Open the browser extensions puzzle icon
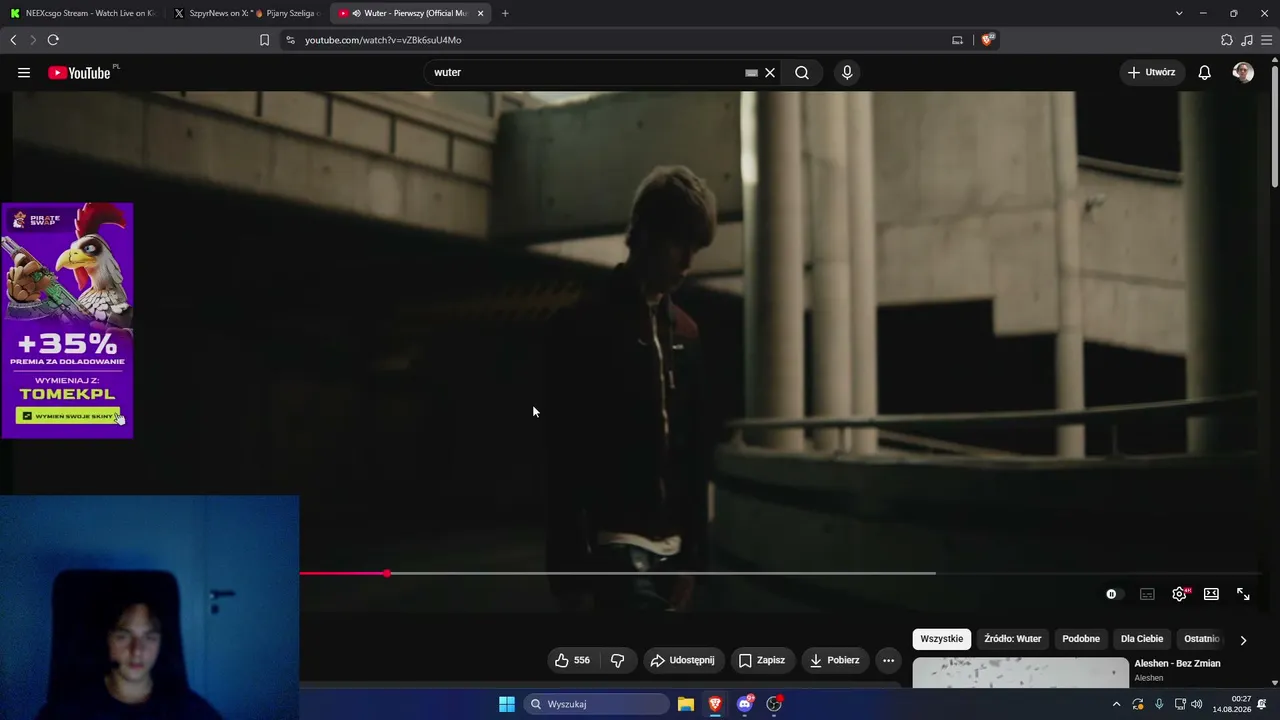The image size is (1280, 720). [1227, 40]
